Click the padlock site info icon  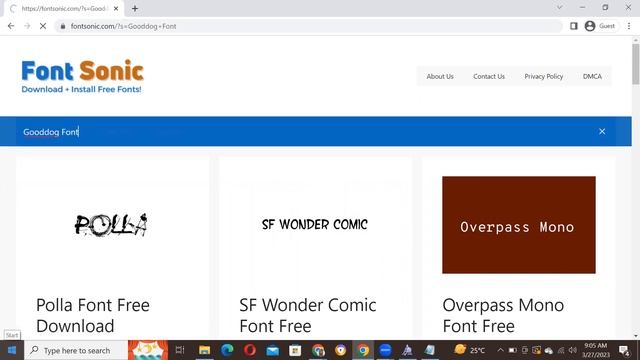click(x=62, y=26)
